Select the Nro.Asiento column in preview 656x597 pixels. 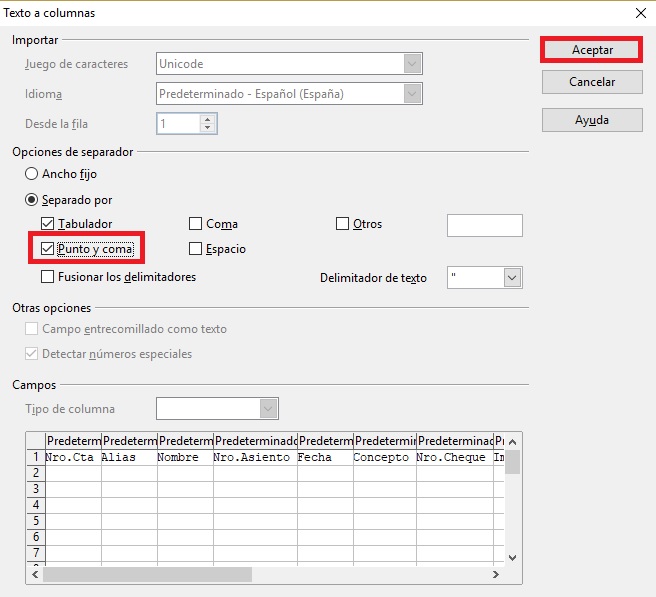(254, 457)
